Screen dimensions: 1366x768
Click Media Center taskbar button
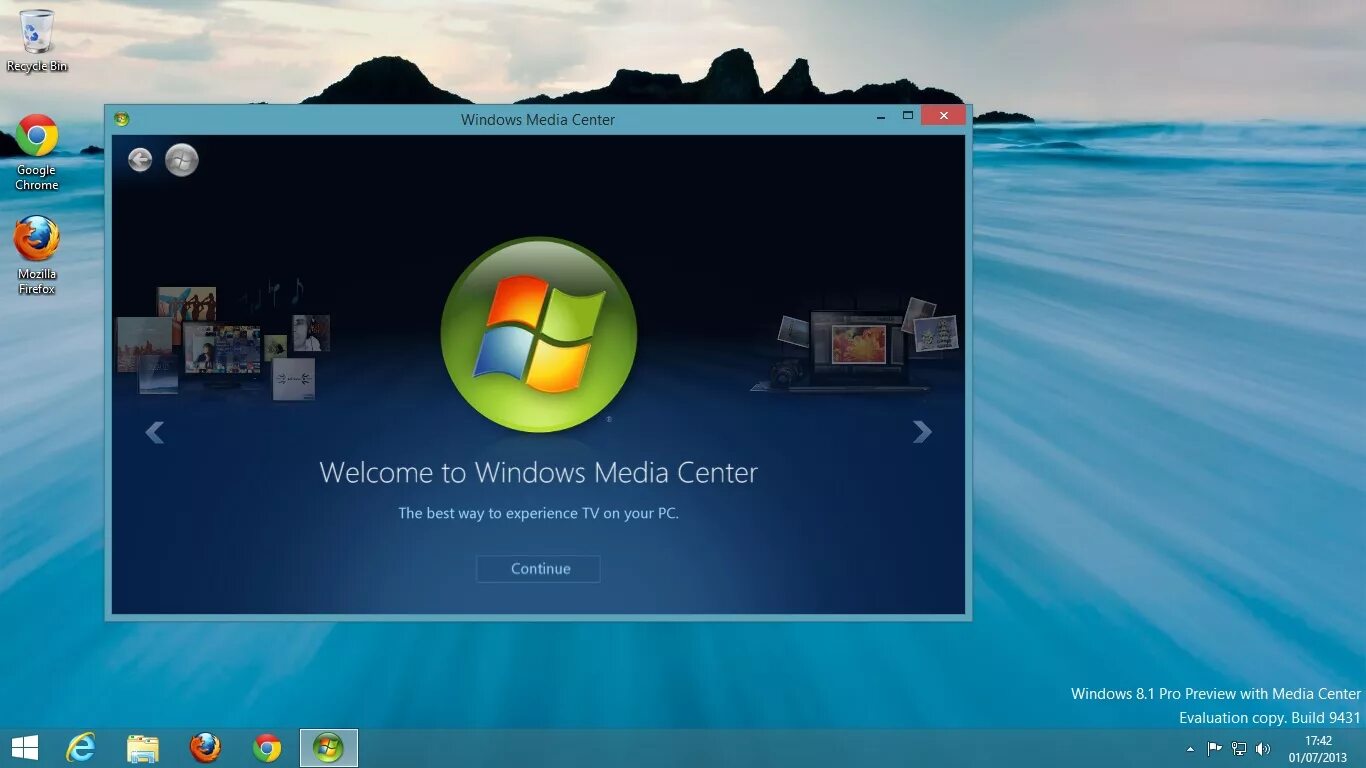pyautogui.click(x=329, y=748)
